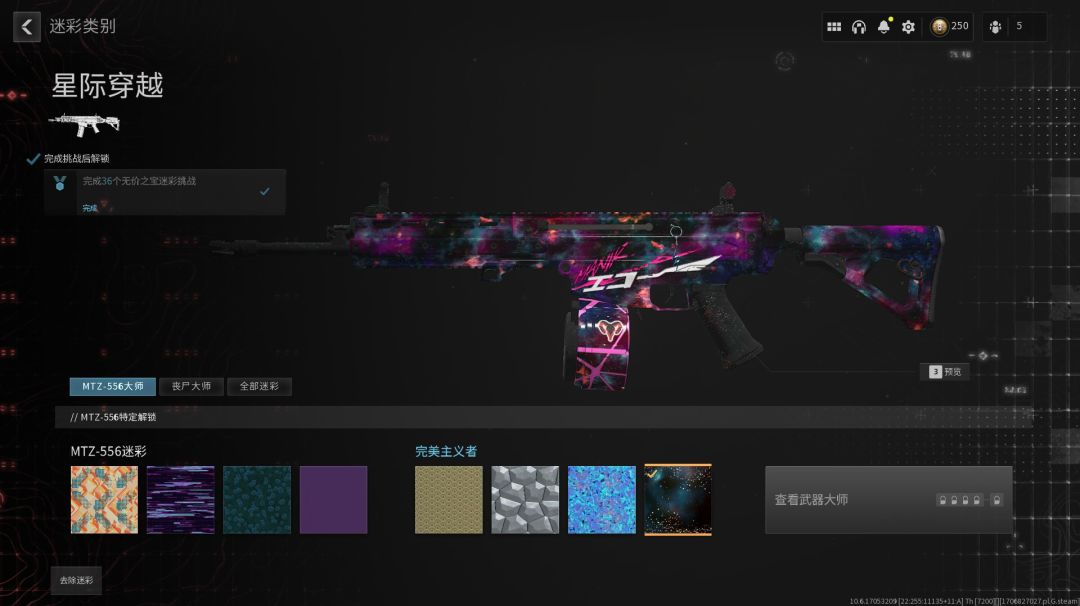The width and height of the screenshot is (1080, 606).
Task: Go back using the back arrow
Action: click(x=27, y=28)
